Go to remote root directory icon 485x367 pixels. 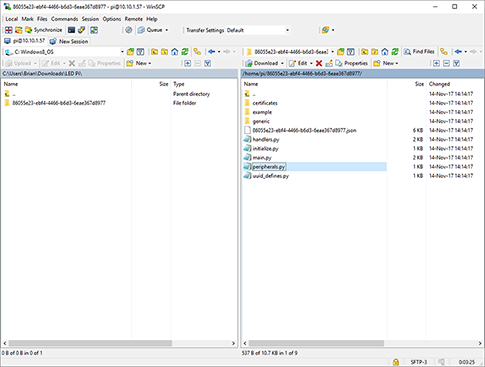375,52
